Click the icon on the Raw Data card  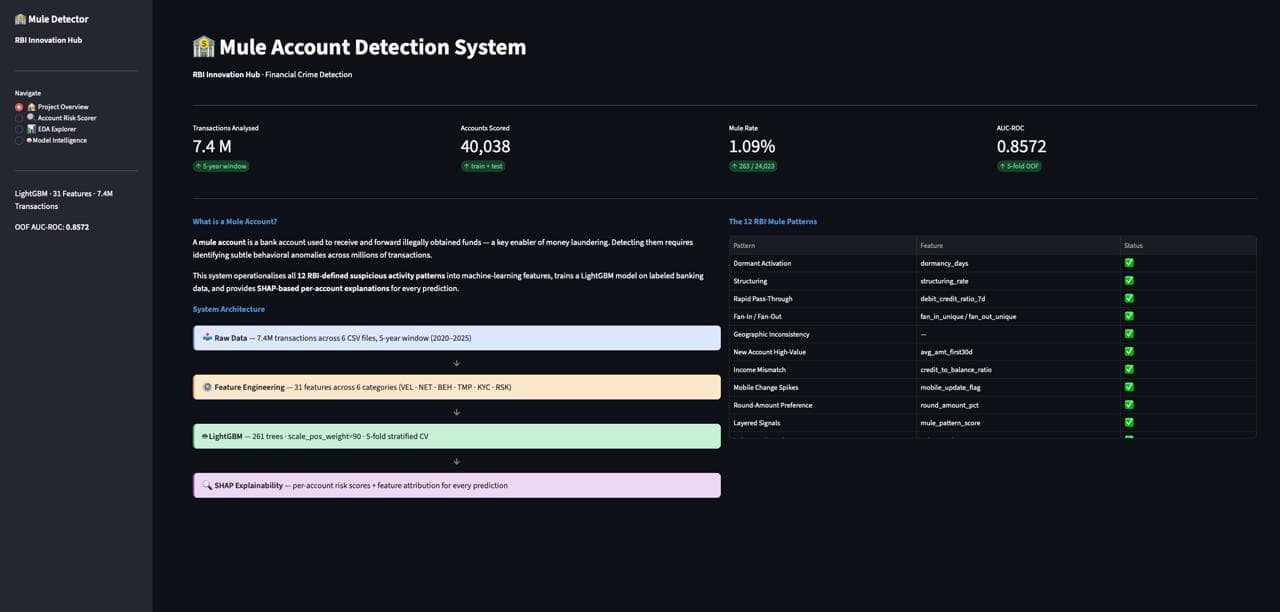[x=207, y=338]
